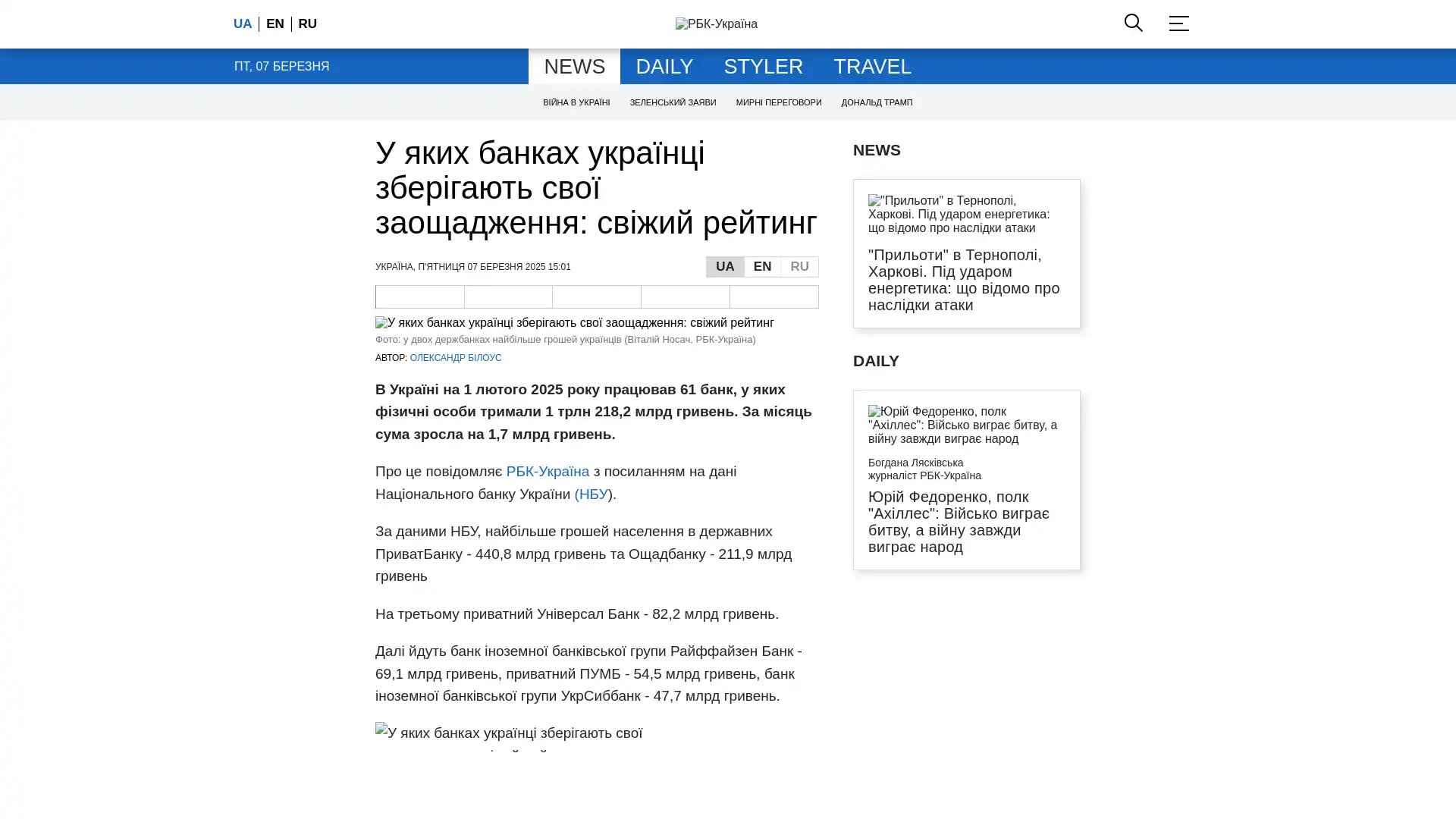Image resolution: width=1456 pixels, height=819 pixels.
Task: Choose EN article language button
Action: click(762, 267)
